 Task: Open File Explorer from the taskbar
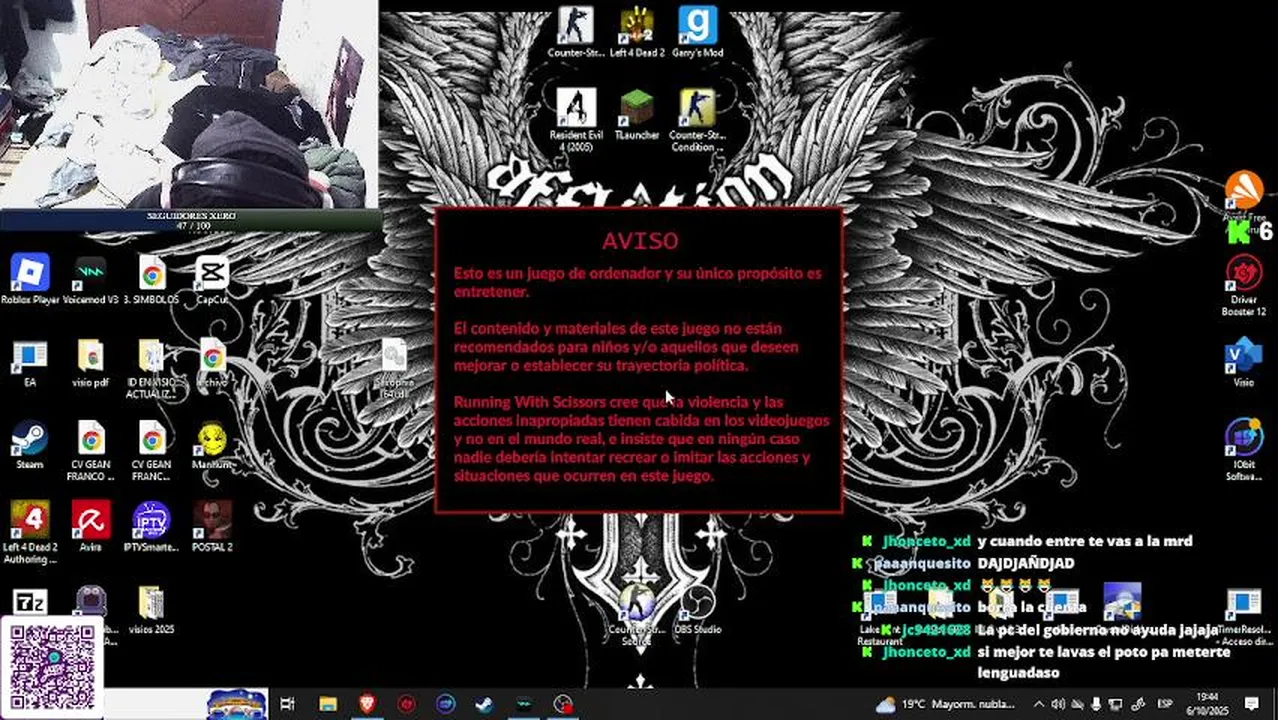(x=327, y=704)
